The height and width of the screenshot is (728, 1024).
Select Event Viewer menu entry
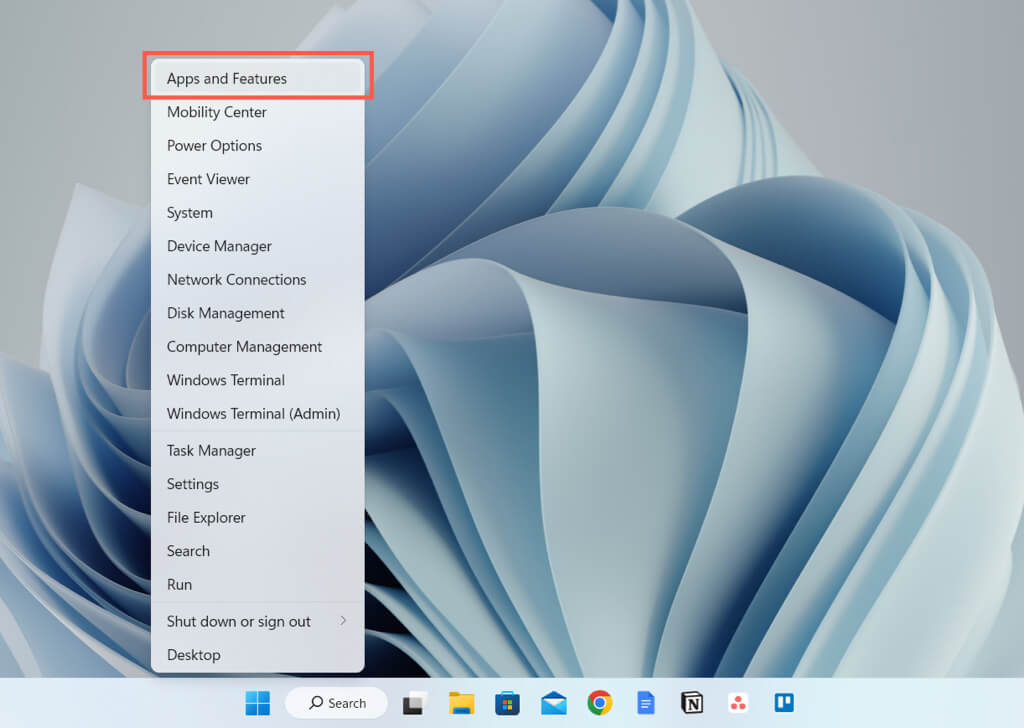click(x=208, y=179)
